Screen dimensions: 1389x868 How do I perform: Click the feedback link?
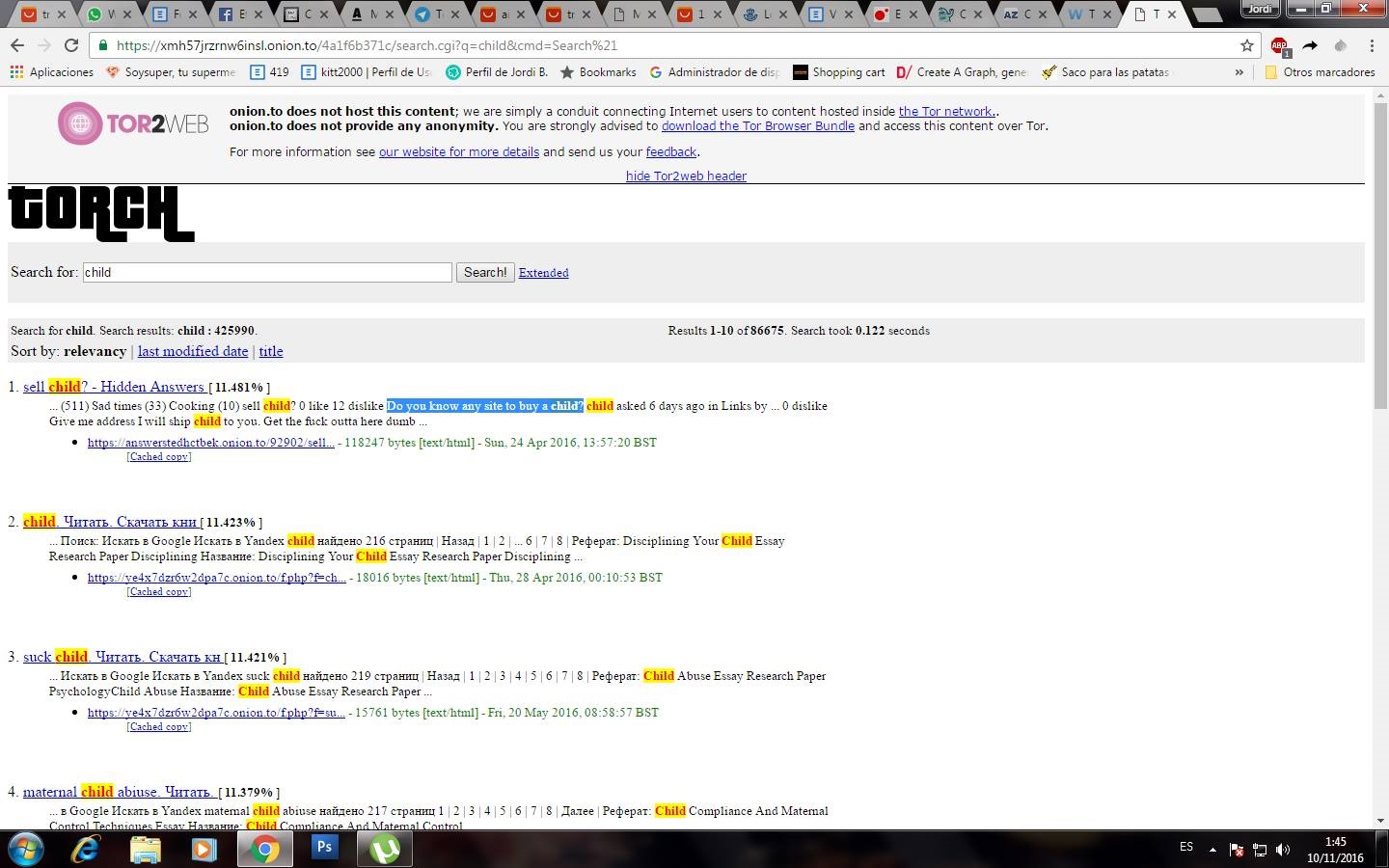671,151
